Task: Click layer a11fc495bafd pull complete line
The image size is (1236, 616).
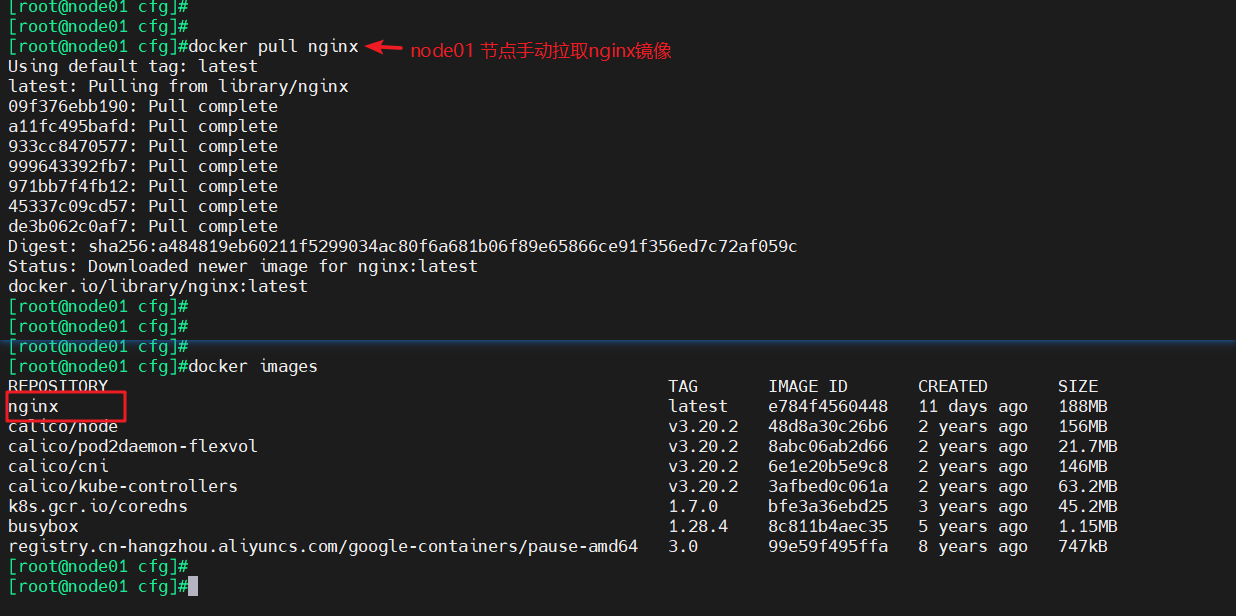Action: click(x=143, y=126)
